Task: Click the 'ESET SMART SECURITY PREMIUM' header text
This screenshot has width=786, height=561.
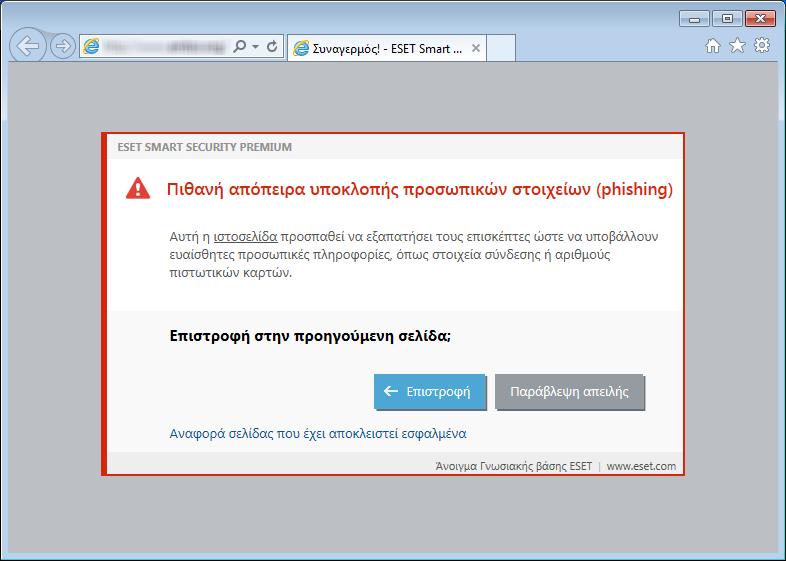Action: click(205, 147)
